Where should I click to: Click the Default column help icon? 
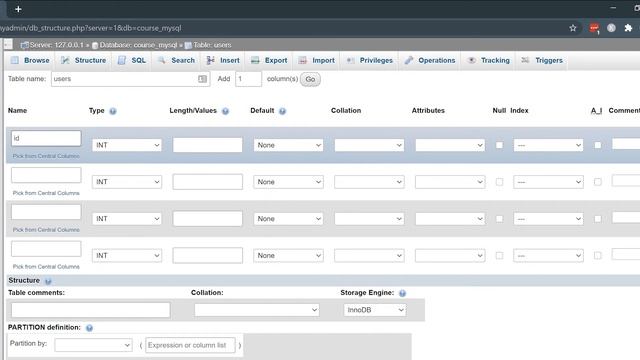pyautogui.click(x=282, y=111)
